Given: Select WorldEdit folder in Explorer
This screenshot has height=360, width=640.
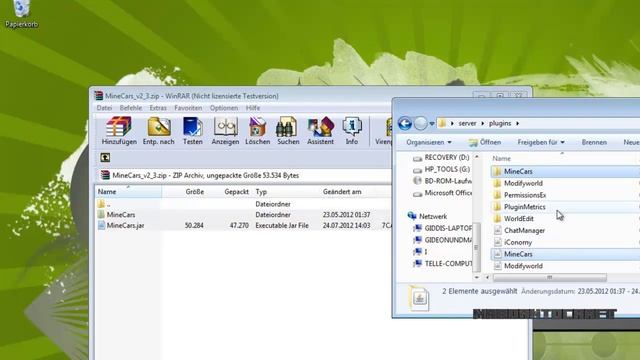Looking at the screenshot, I should click(x=565, y=219).
